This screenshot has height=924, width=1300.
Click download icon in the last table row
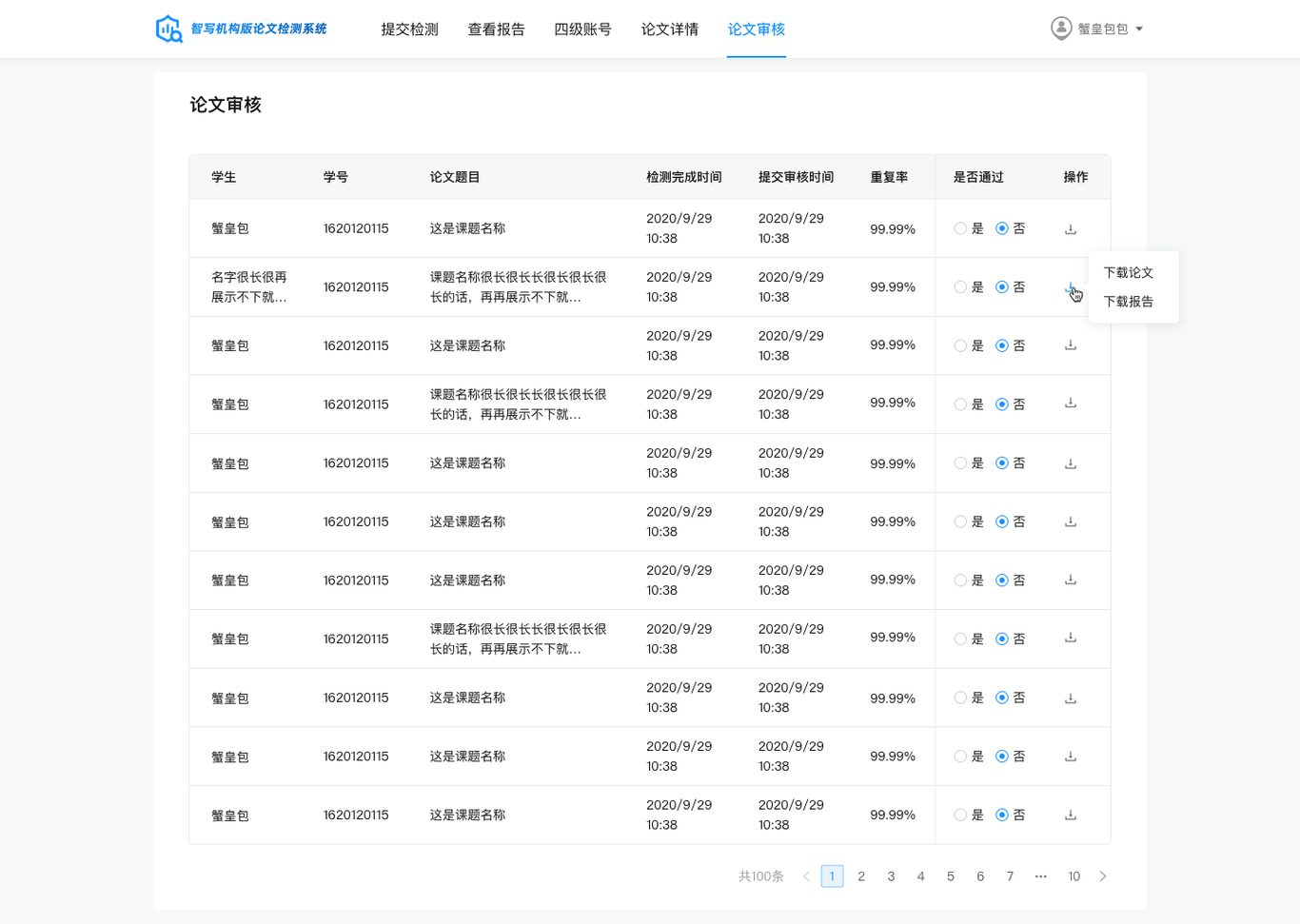pos(1071,815)
